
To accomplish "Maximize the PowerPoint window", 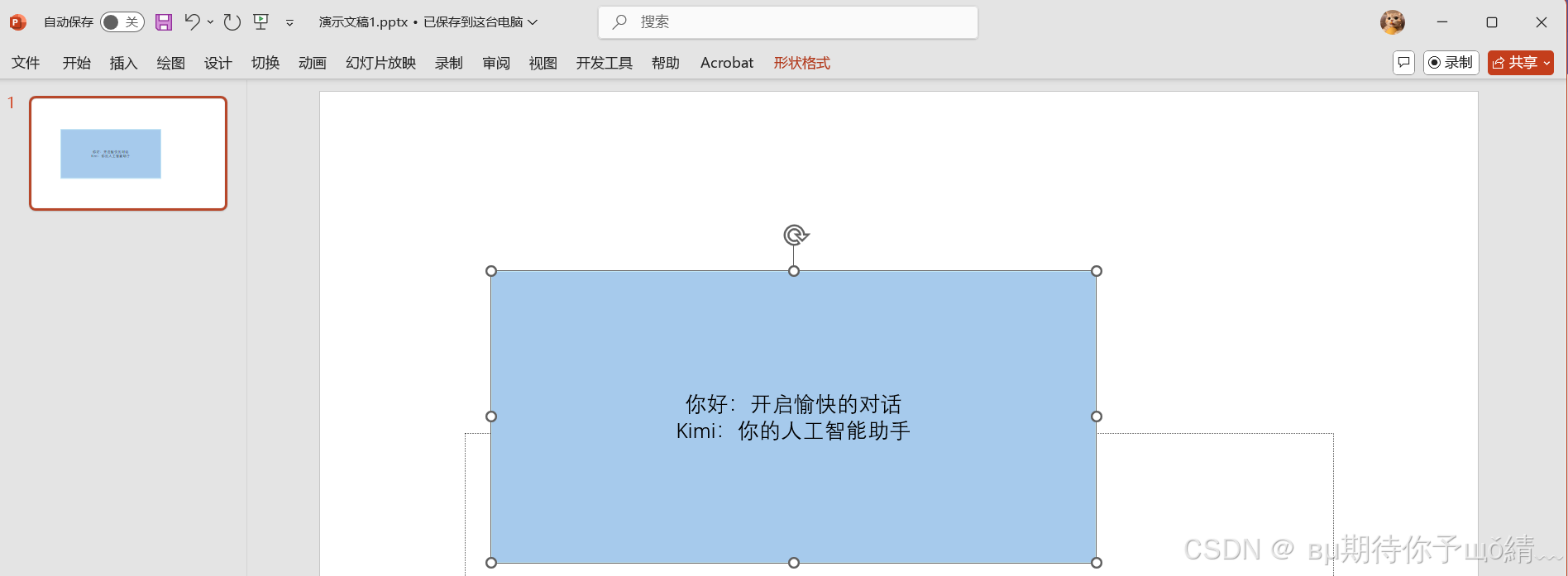I will (1492, 22).
